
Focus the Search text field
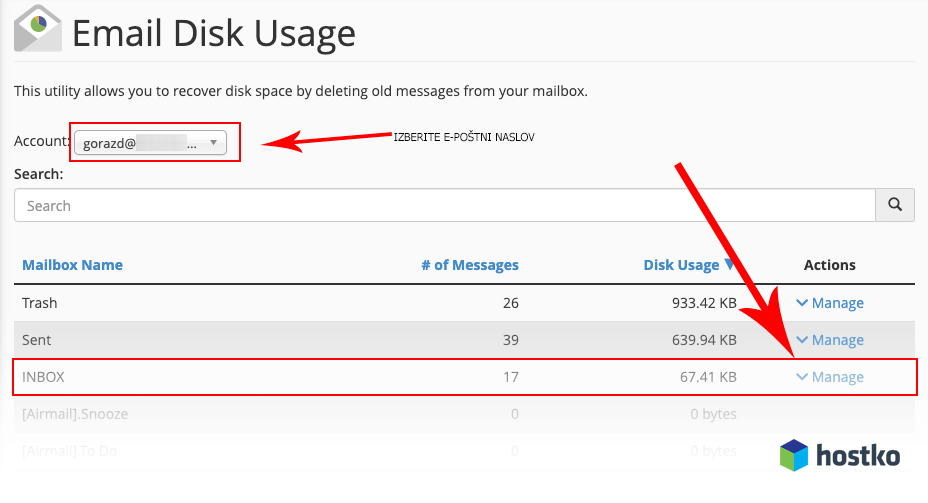coord(445,206)
